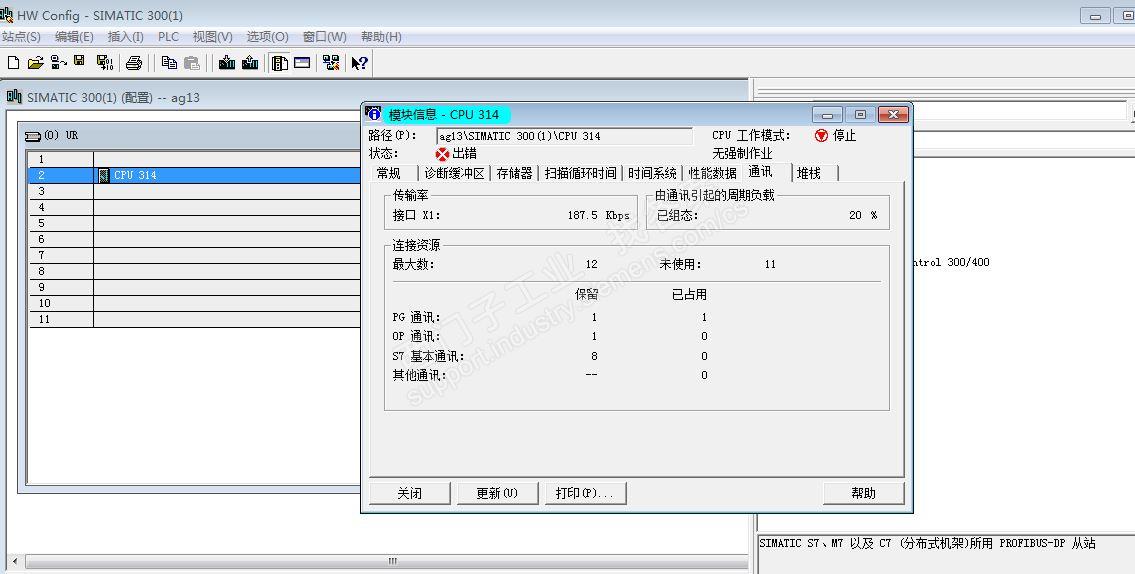Click the Open ONLINE station icon
Screen dimensions: 1135x574
click(x=59, y=63)
